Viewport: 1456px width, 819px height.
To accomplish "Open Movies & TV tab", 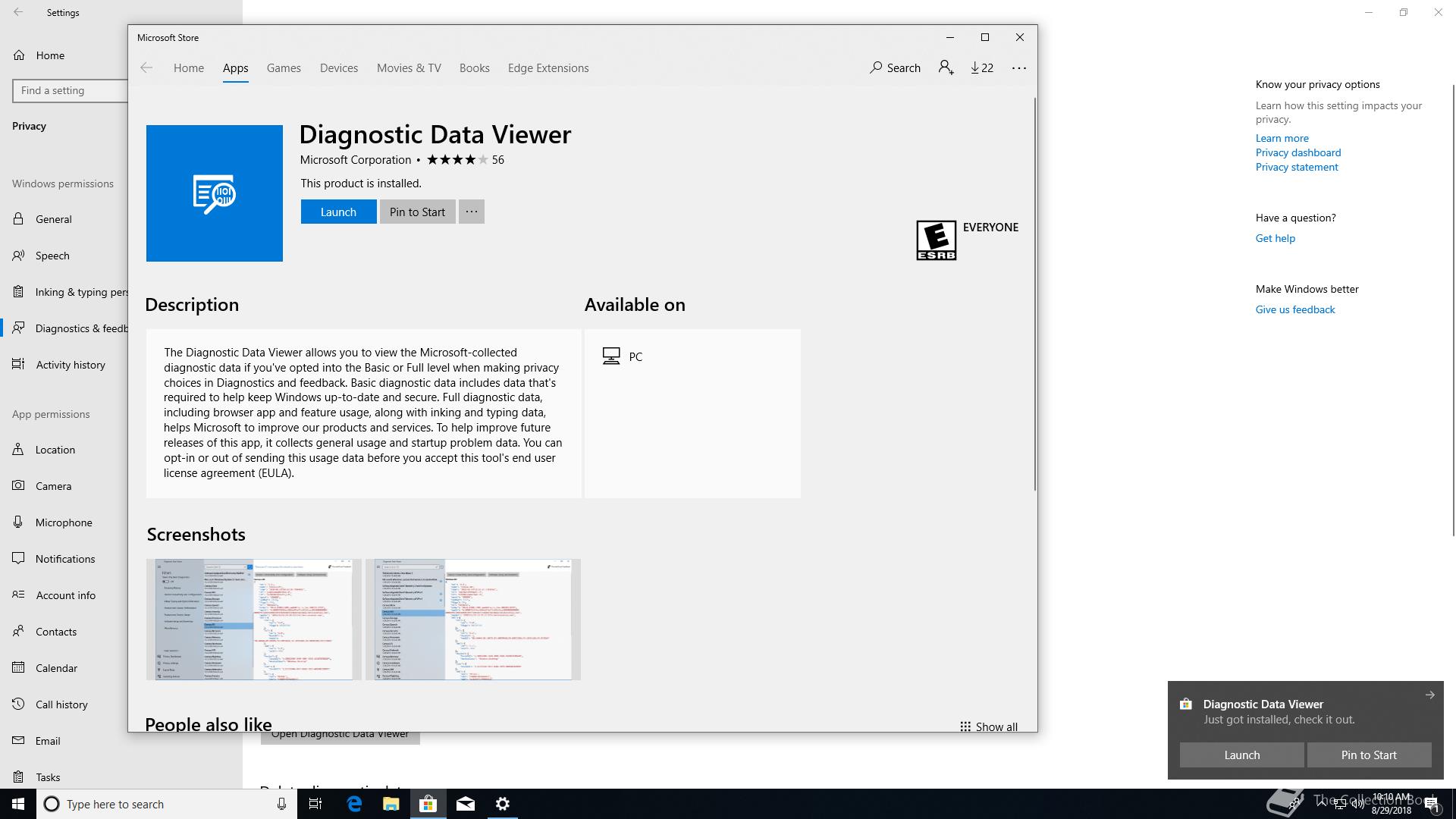I will 409,68.
